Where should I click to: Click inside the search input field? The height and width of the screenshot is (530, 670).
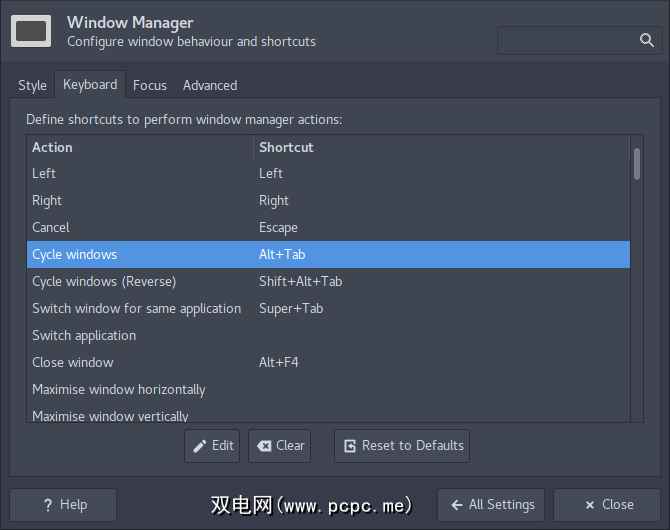point(568,40)
